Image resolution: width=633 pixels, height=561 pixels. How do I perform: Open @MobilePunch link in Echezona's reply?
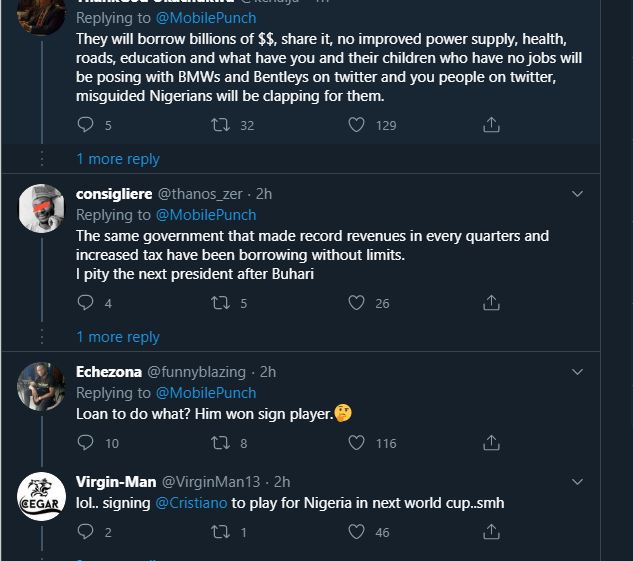[205, 393]
